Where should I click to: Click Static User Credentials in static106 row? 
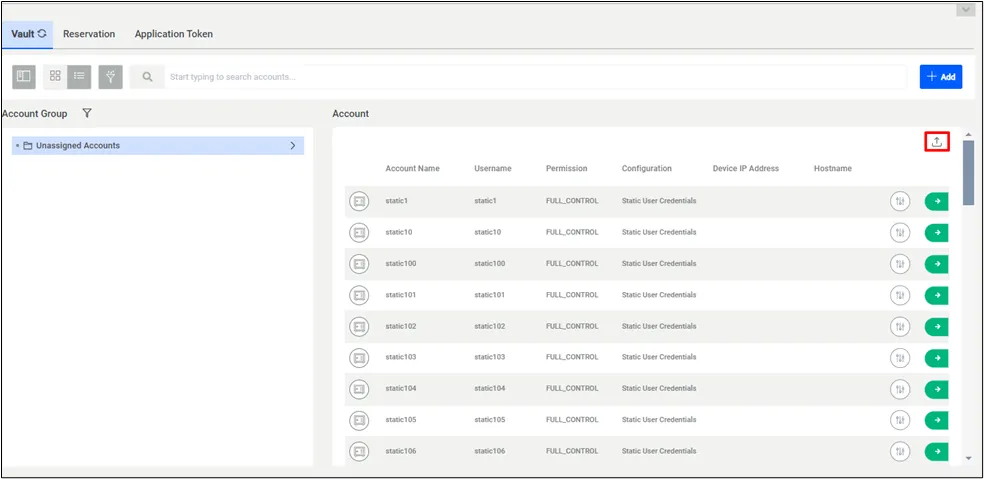pyautogui.click(x=659, y=451)
